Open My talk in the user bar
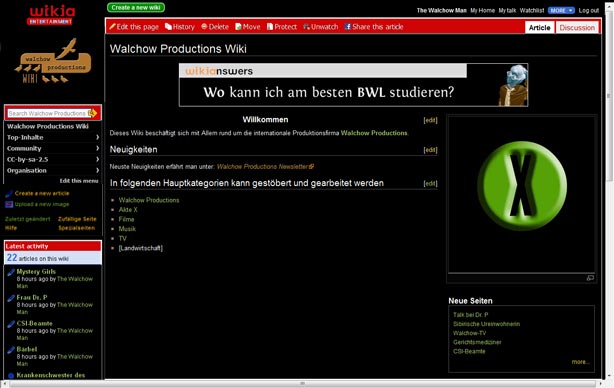The width and height of the screenshot is (614, 388). pos(507,11)
